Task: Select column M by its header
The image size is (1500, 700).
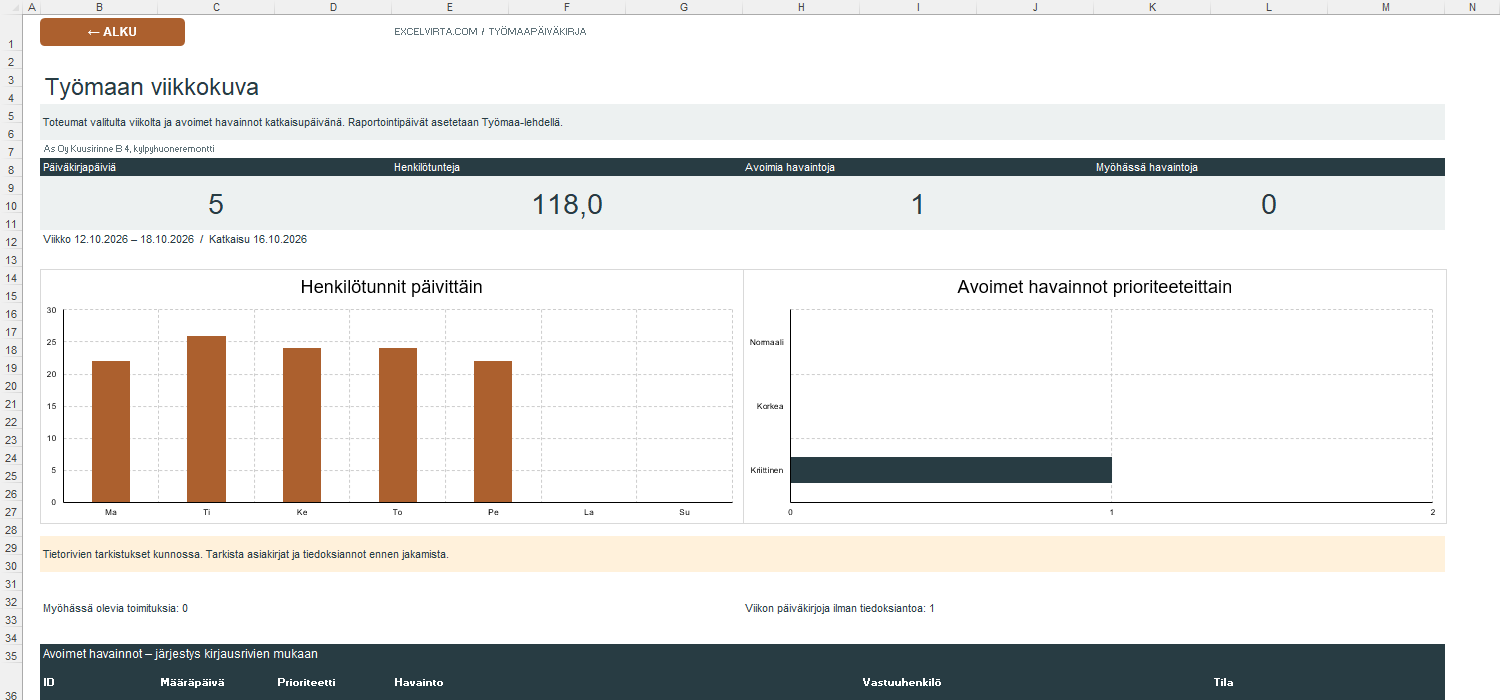Action: [x=1386, y=7]
